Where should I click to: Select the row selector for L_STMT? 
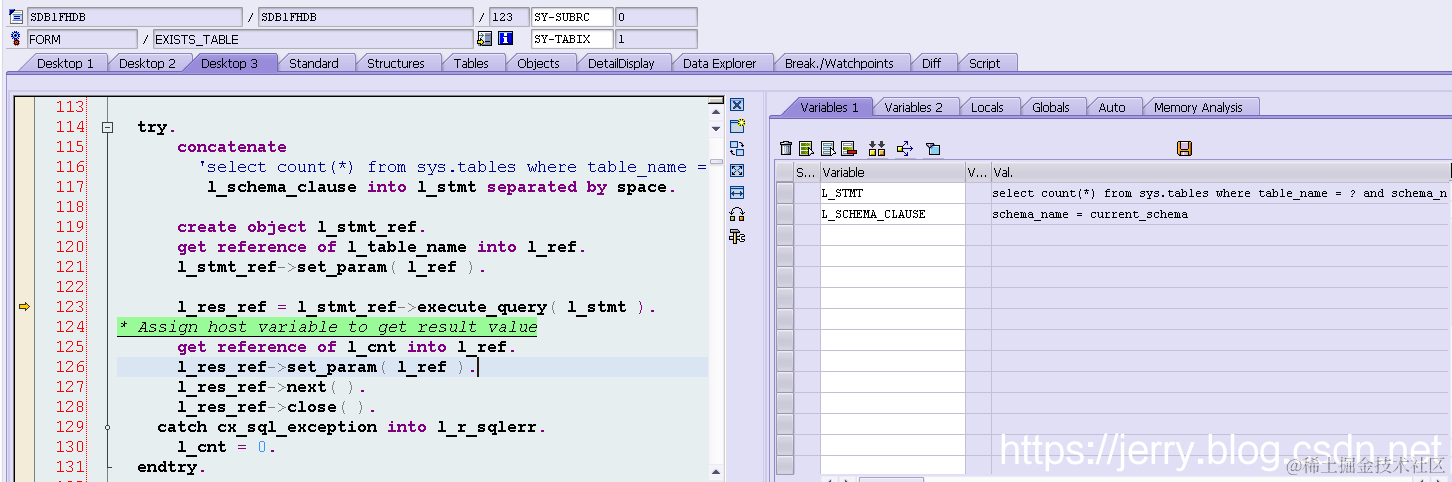[x=785, y=193]
